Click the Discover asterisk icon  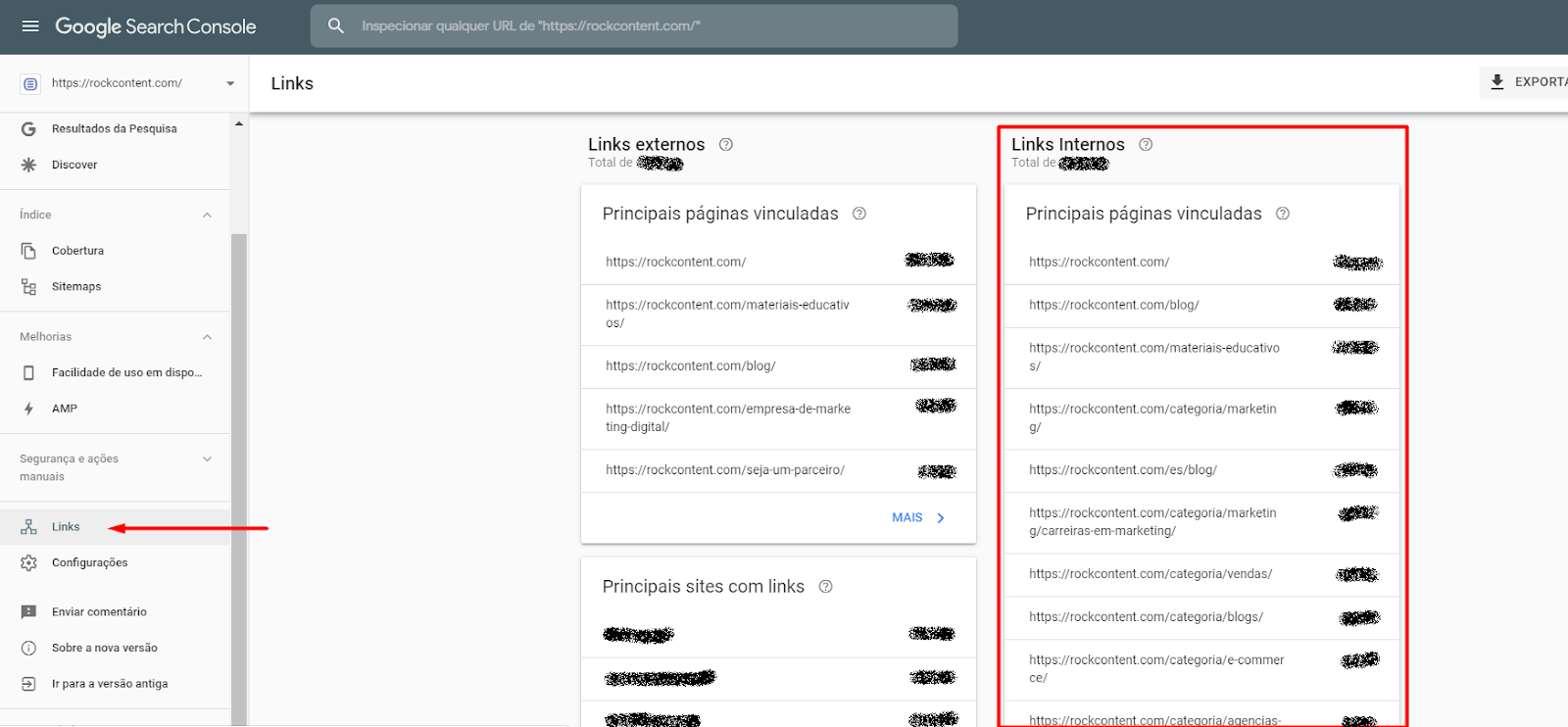[x=28, y=165]
